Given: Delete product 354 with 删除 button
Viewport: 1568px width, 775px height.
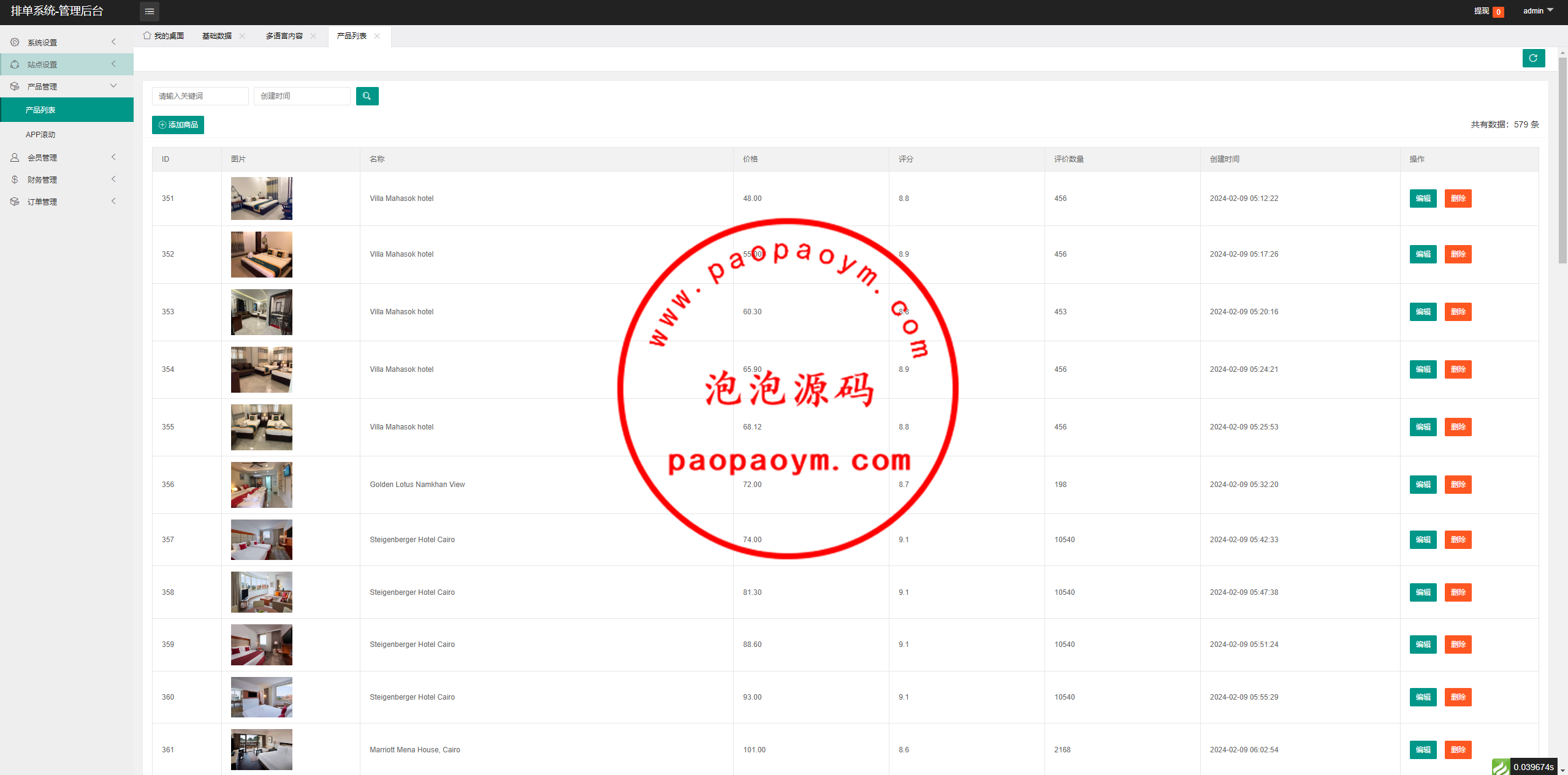Looking at the screenshot, I should 1458,369.
